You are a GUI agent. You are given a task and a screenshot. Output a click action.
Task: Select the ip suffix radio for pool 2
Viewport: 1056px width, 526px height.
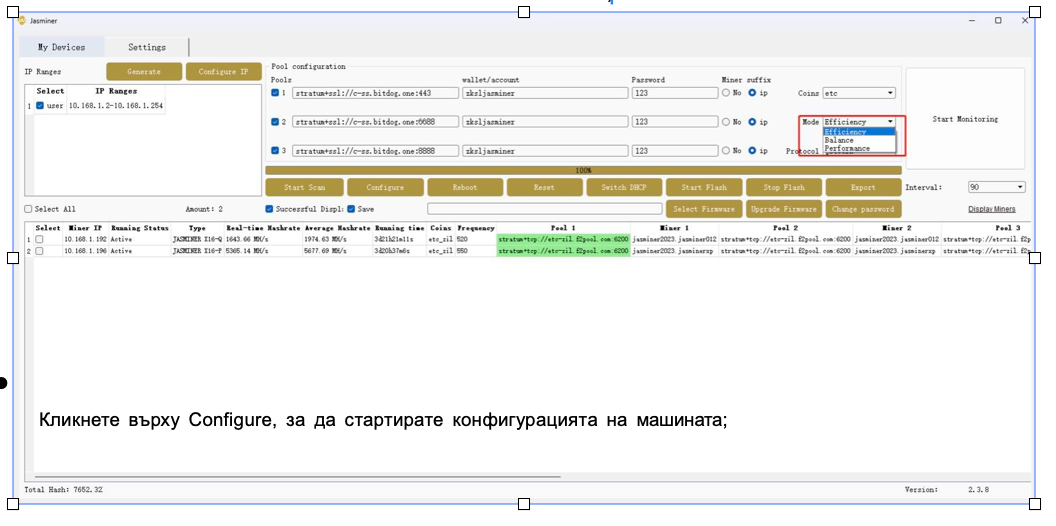[752, 122]
